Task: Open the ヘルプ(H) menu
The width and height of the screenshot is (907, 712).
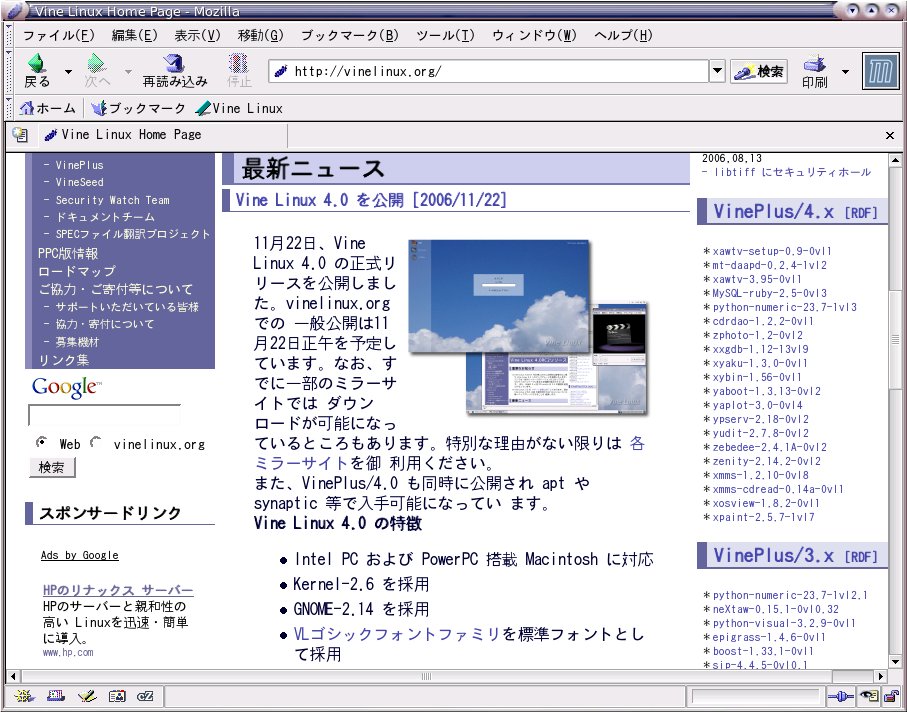Action: (623, 35)
